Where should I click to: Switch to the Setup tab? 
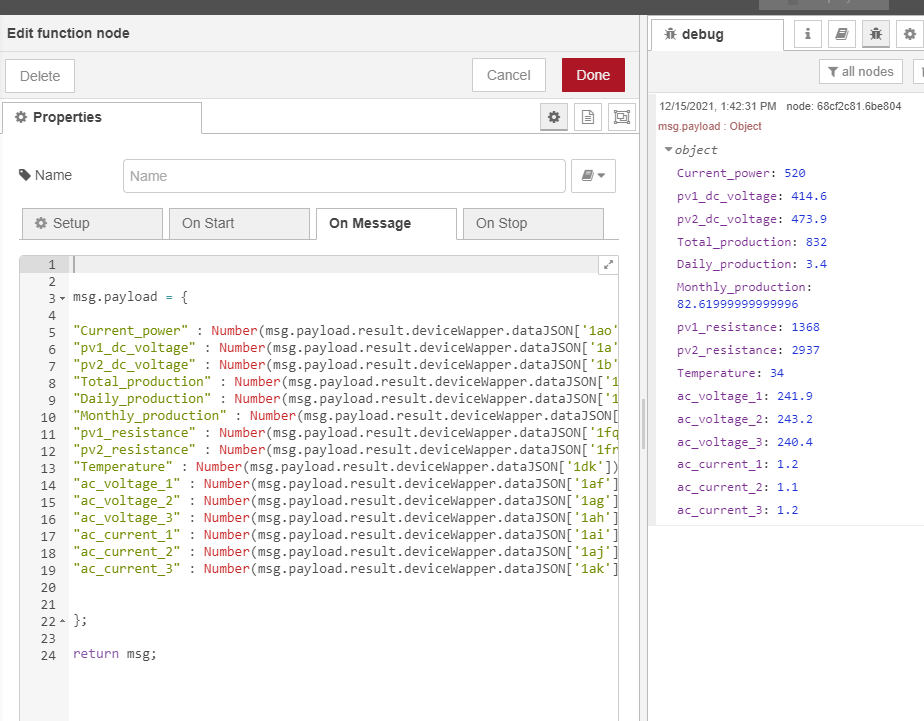pos(92,223)
